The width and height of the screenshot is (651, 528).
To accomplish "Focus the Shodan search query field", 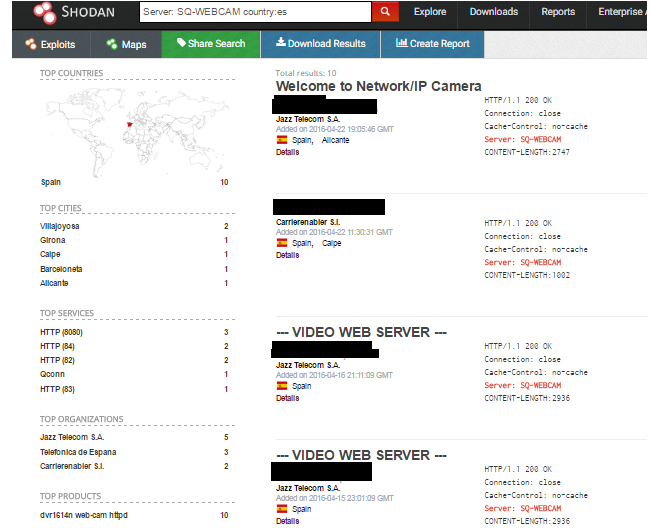I will click(255, 12).
